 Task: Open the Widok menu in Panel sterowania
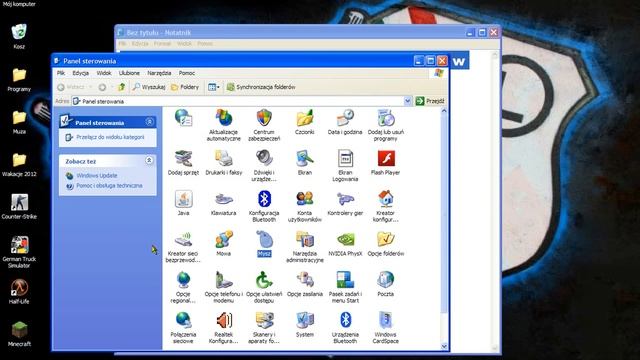click(104, 73)
